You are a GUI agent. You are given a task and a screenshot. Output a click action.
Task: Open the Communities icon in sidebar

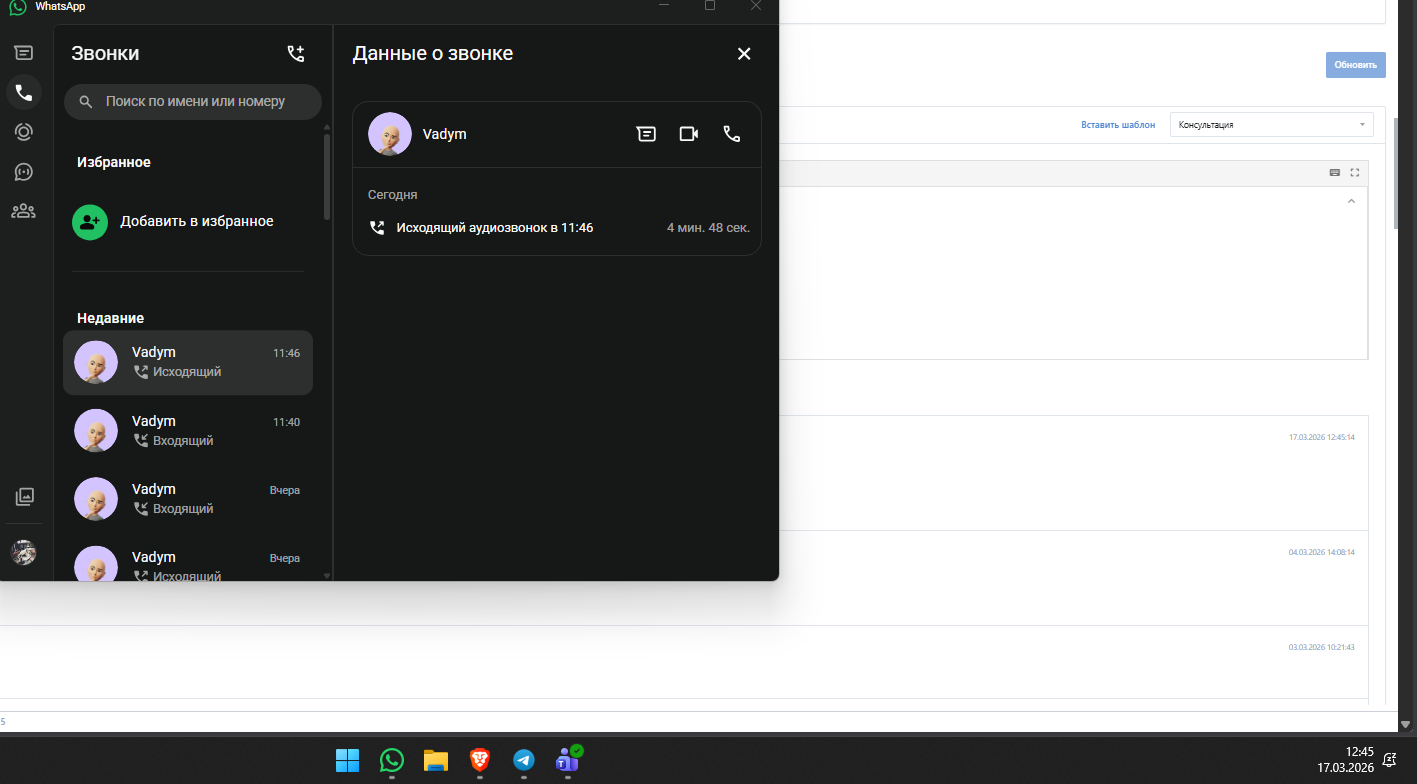pyautogui.click(x=23, y=211)
